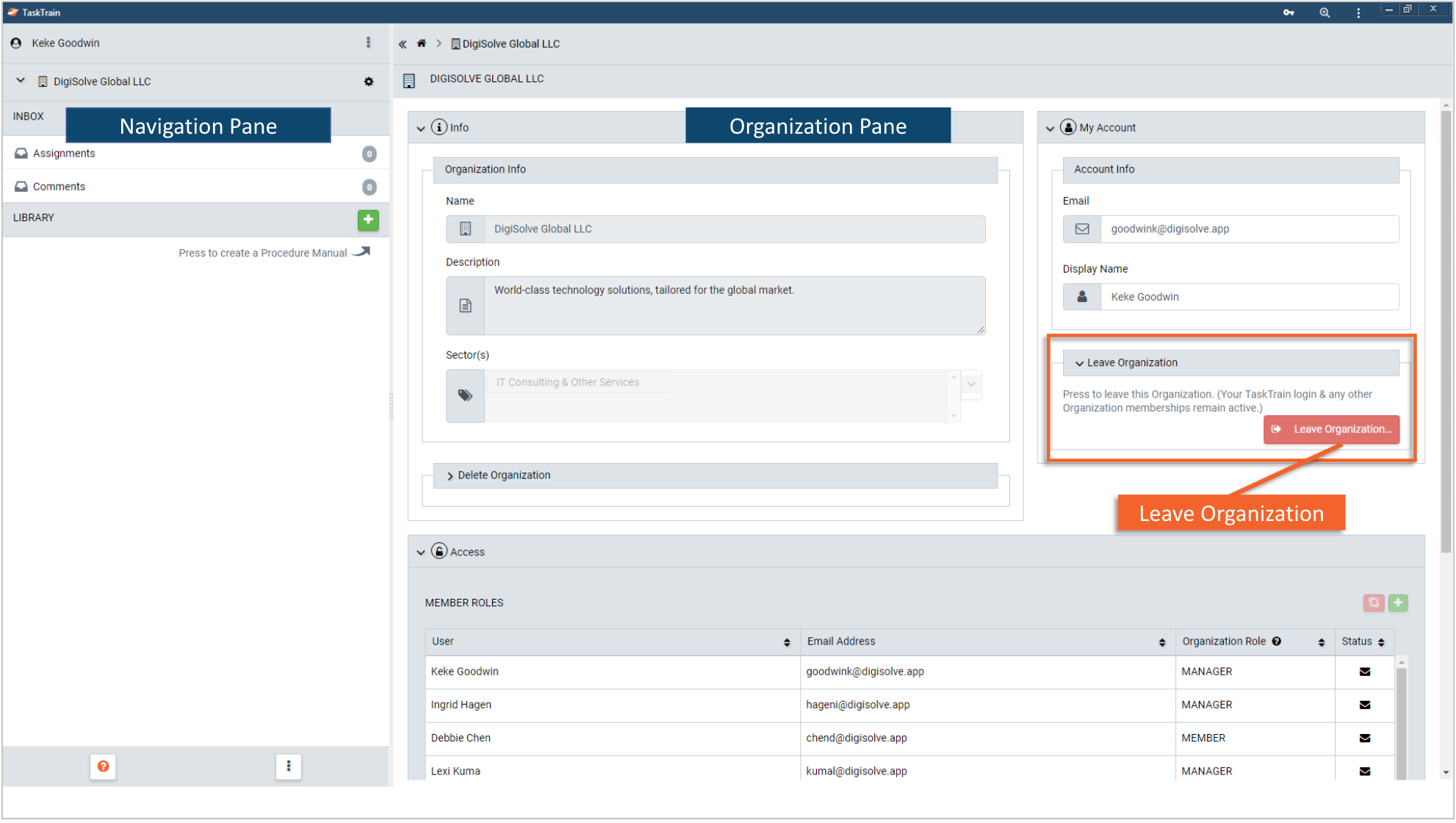Screen dimensions: 1456x823
Task: Collapse navigation pane with double chevron
Action: tap(403, 44)
